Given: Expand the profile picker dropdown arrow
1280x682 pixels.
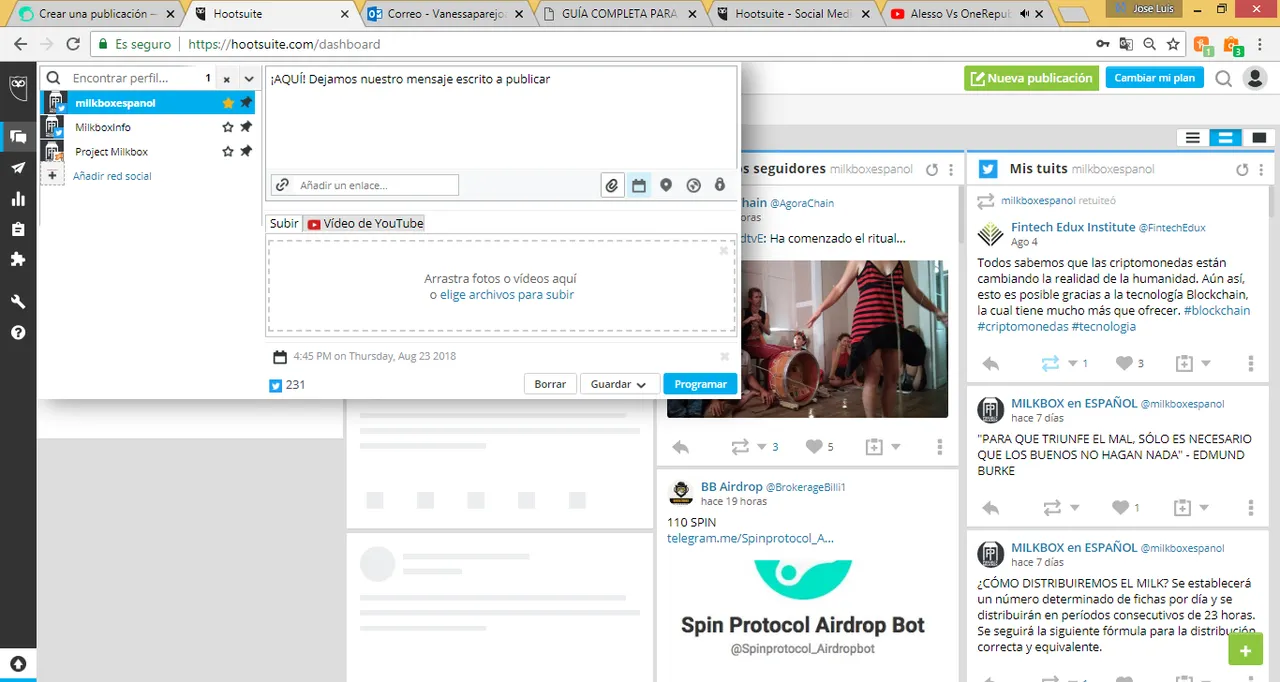Looking at the screenshot, I should [x=249, y=79].
